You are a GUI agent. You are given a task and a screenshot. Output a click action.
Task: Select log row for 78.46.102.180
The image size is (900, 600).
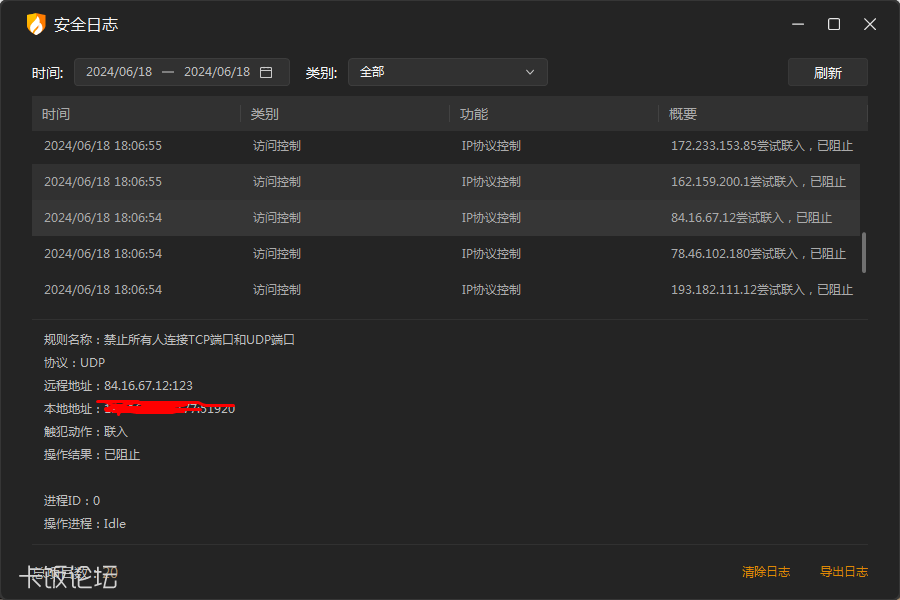pyautogui.click(x=445, y=254)
